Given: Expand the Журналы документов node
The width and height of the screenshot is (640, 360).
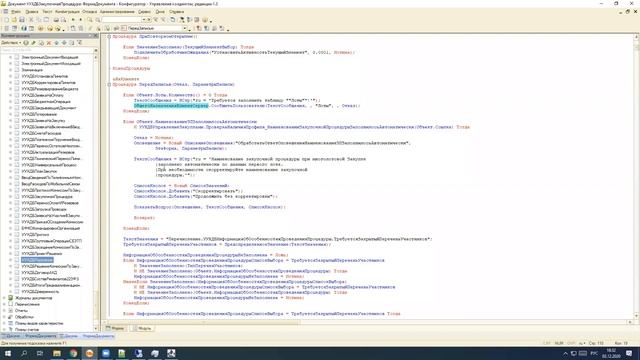Looking at the screenshot, I should tap(4, 298).
